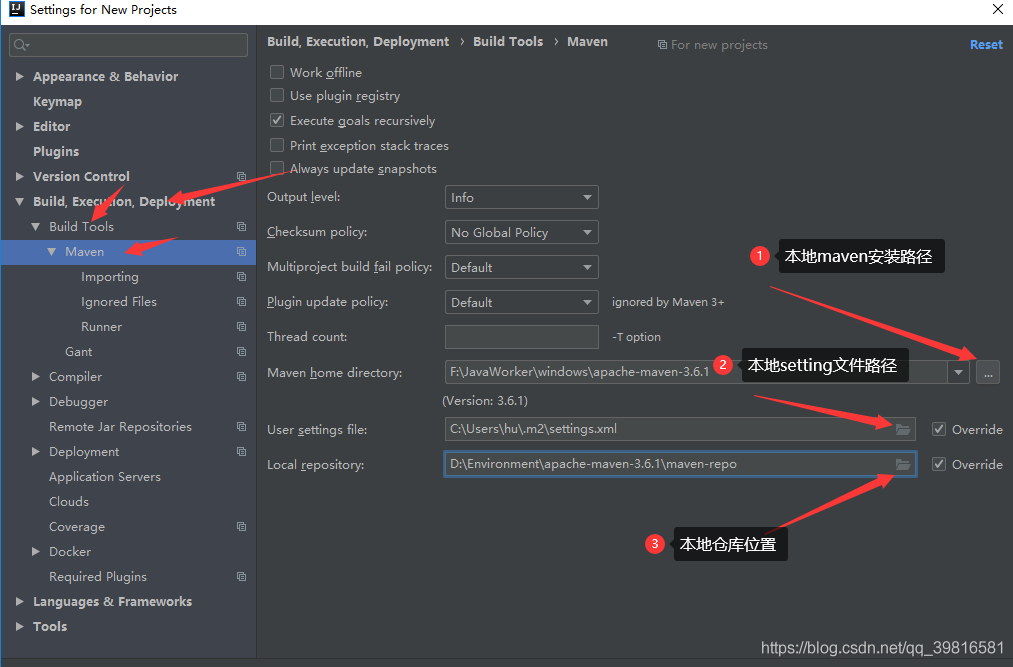
Task: Uncheck Execute goals recursively
Action: tap(277, 120)
